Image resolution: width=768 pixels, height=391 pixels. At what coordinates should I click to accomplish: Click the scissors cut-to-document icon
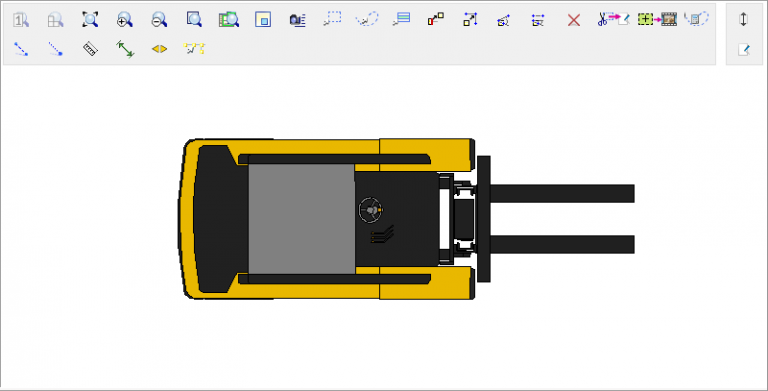click(x=614, y=19)
